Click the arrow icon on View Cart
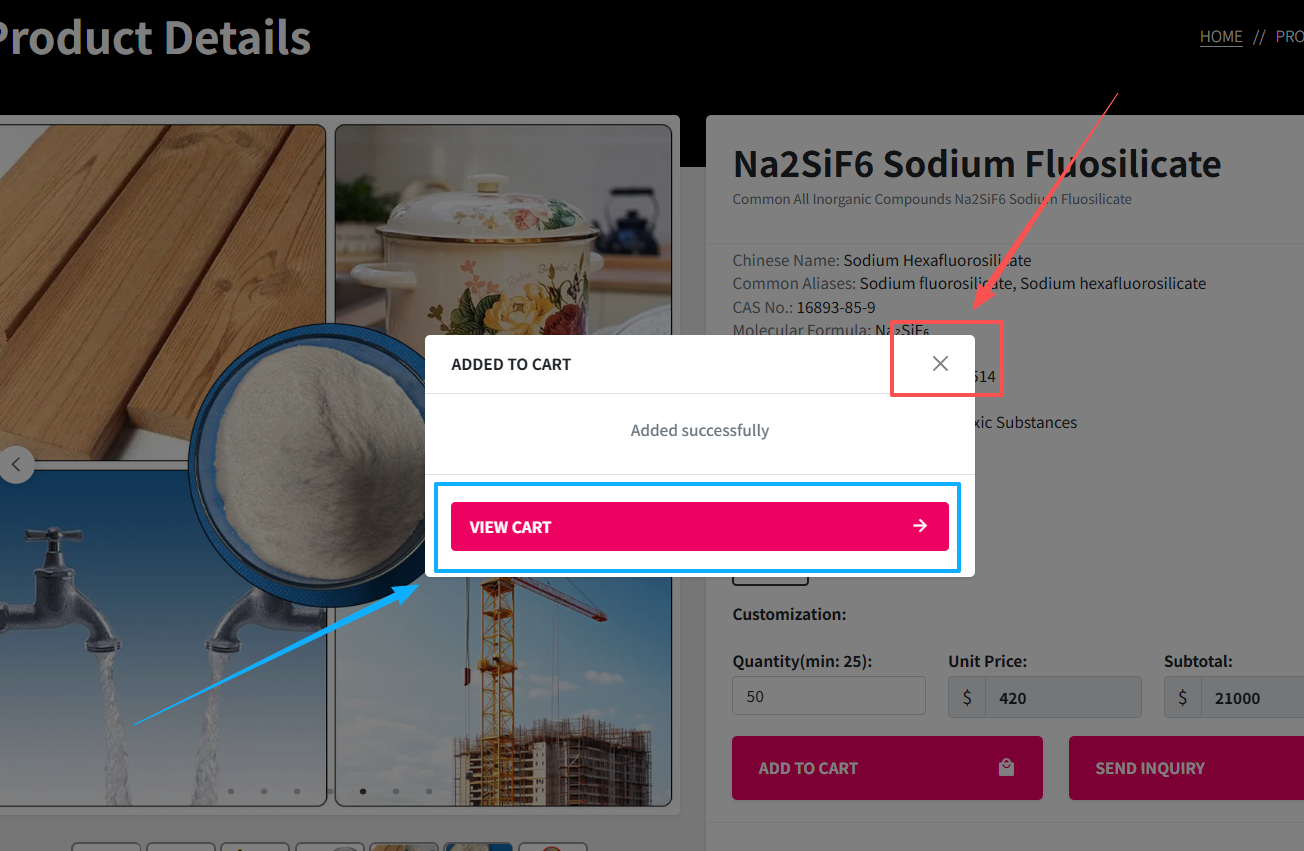This screenshot has height=851, width=1304. [x=920, y=526]
